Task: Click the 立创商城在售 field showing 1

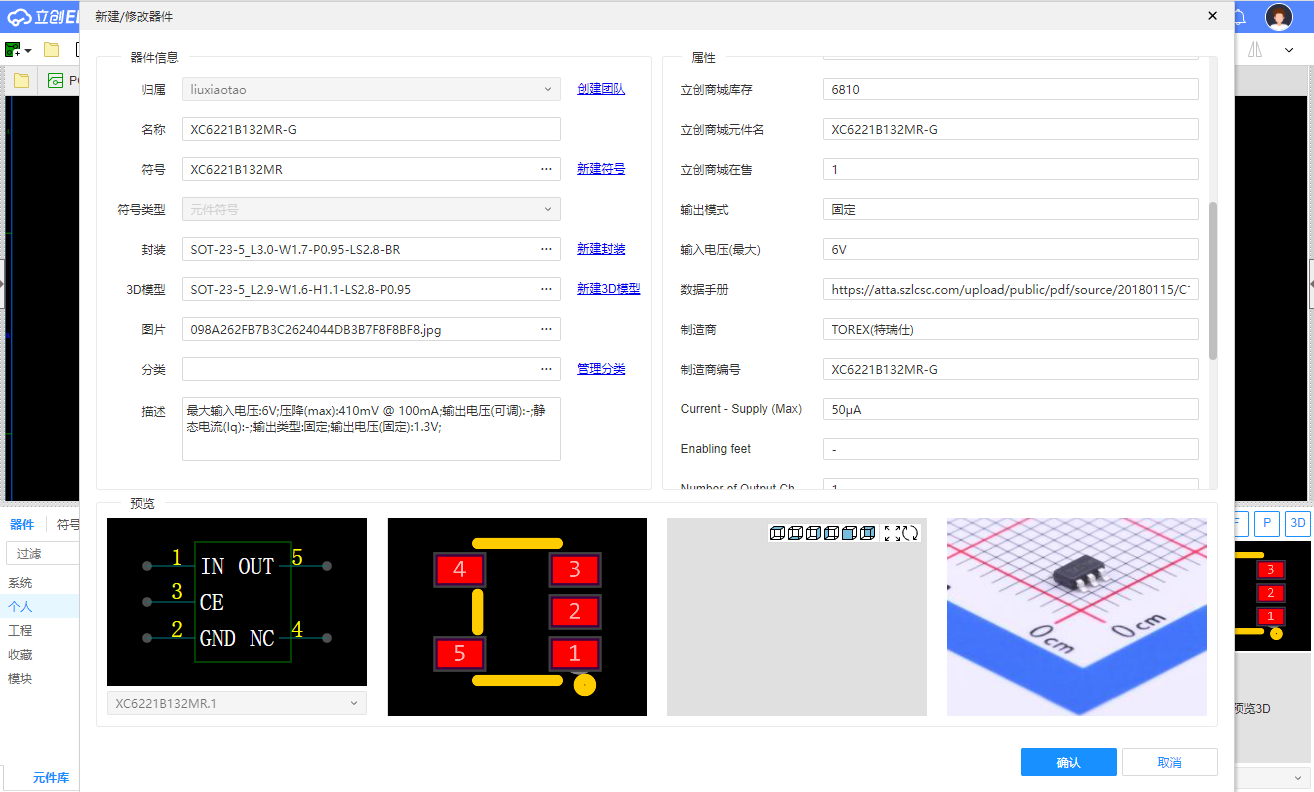Action: click(x=1010, y=169)
